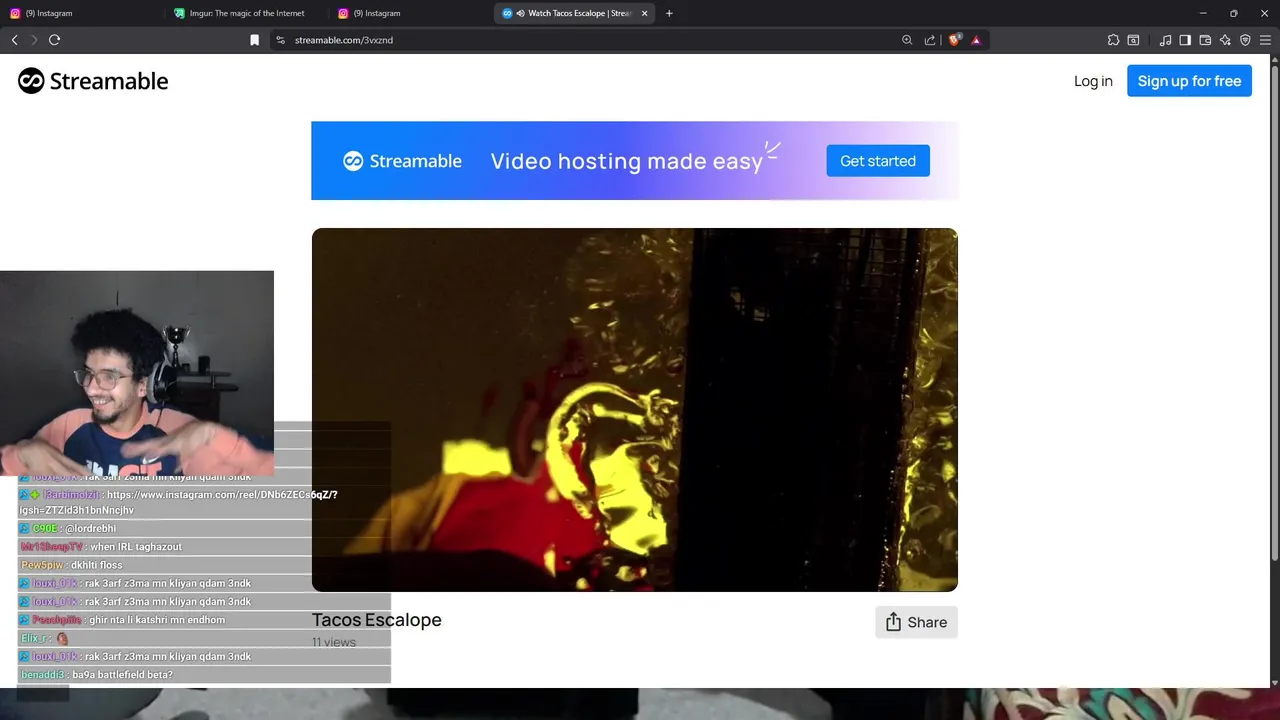This screenshot has width=1280, height=720.
Task: Open a new tab with the plus button
Action: pos(669,13)
